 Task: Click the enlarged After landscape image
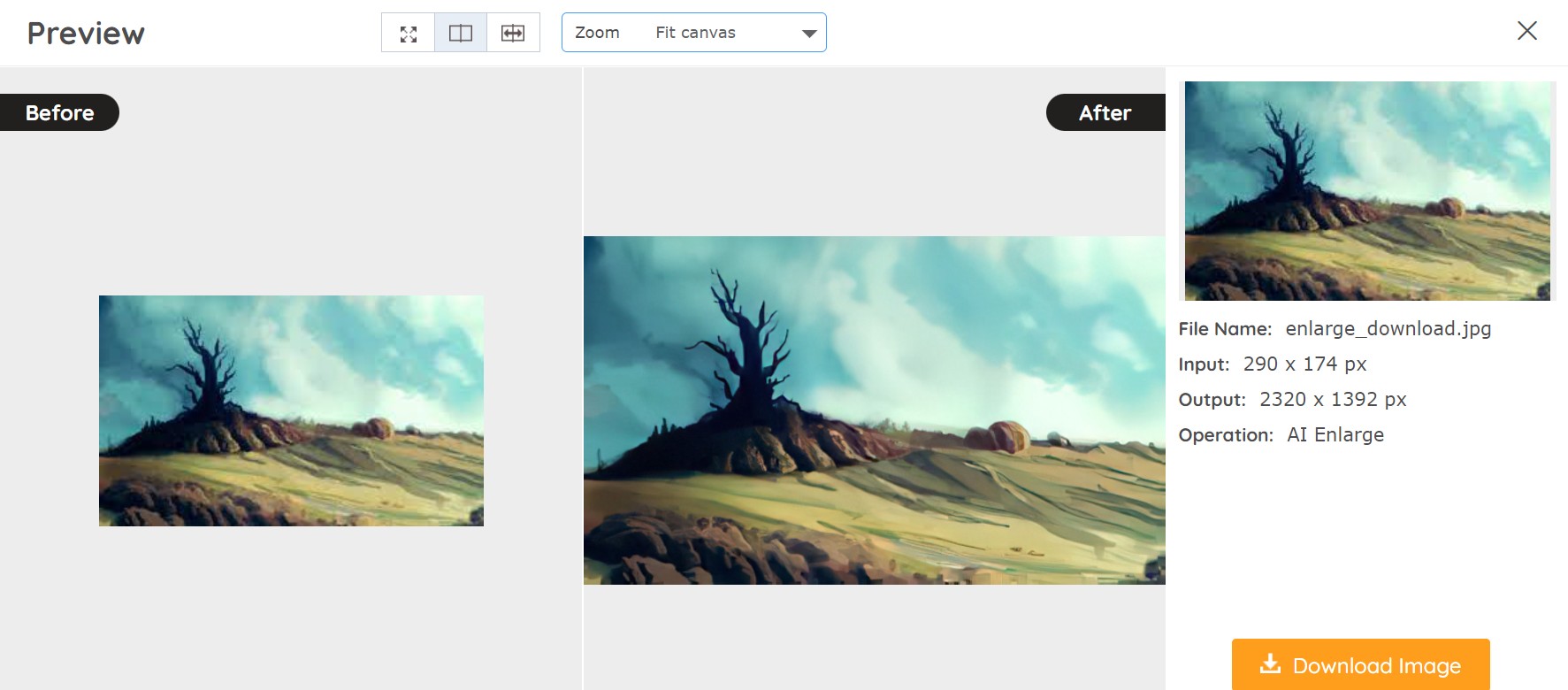click(x=874, y=410)
